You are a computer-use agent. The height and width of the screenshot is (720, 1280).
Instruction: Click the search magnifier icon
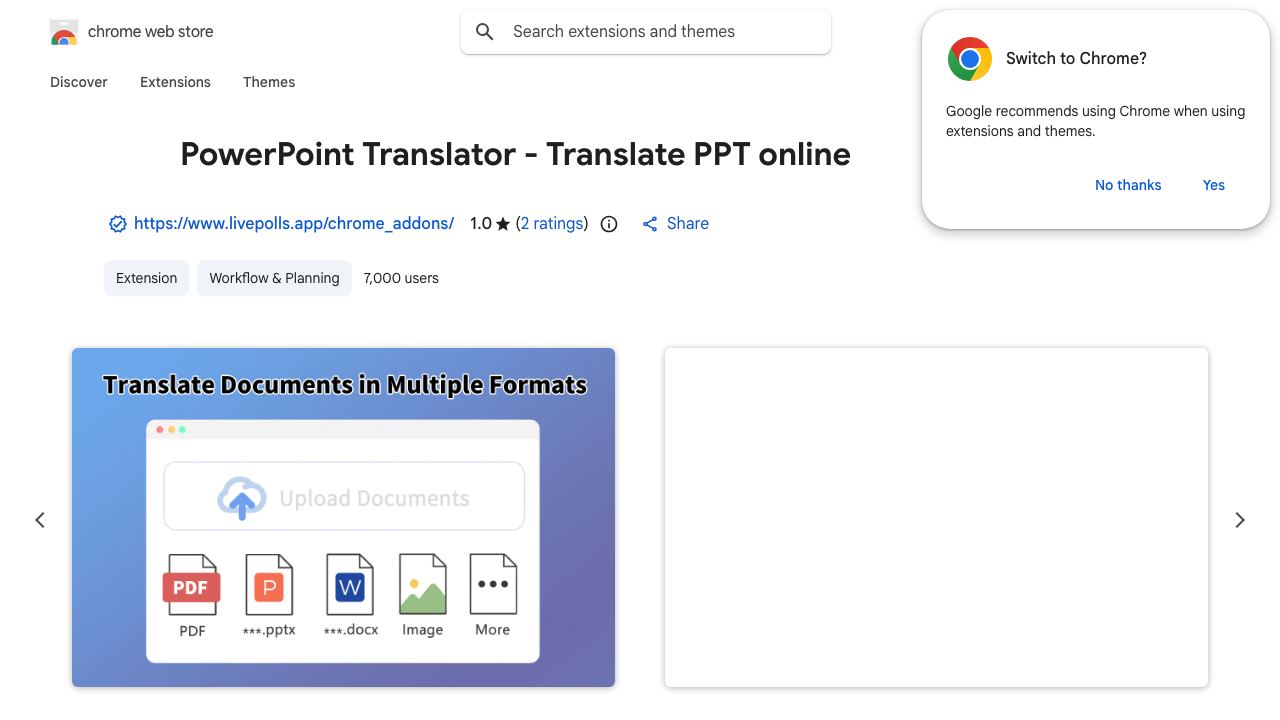pyautogui.click(x=485, y=32)
